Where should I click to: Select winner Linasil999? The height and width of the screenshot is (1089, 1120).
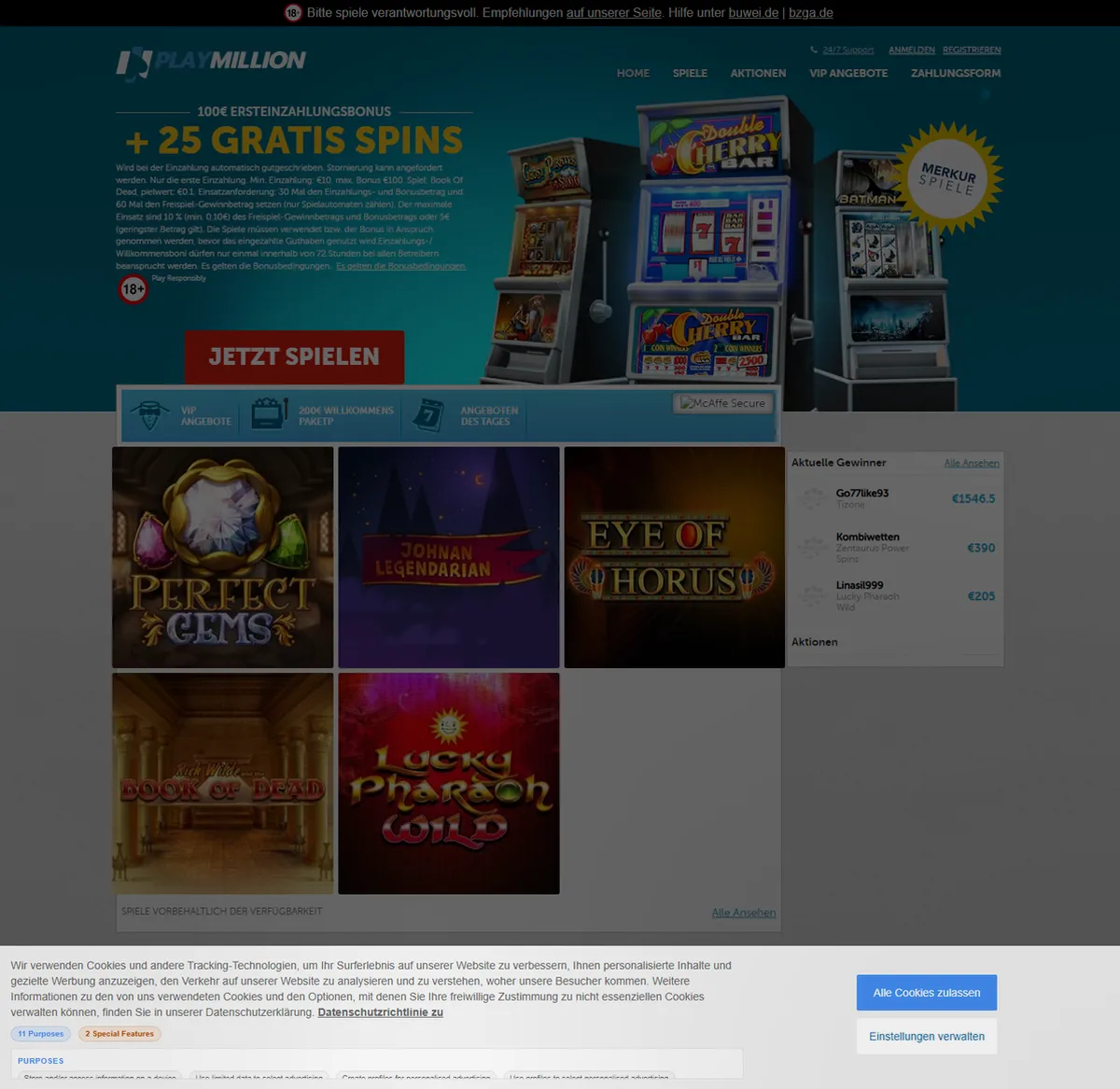[x=860, y=585]
